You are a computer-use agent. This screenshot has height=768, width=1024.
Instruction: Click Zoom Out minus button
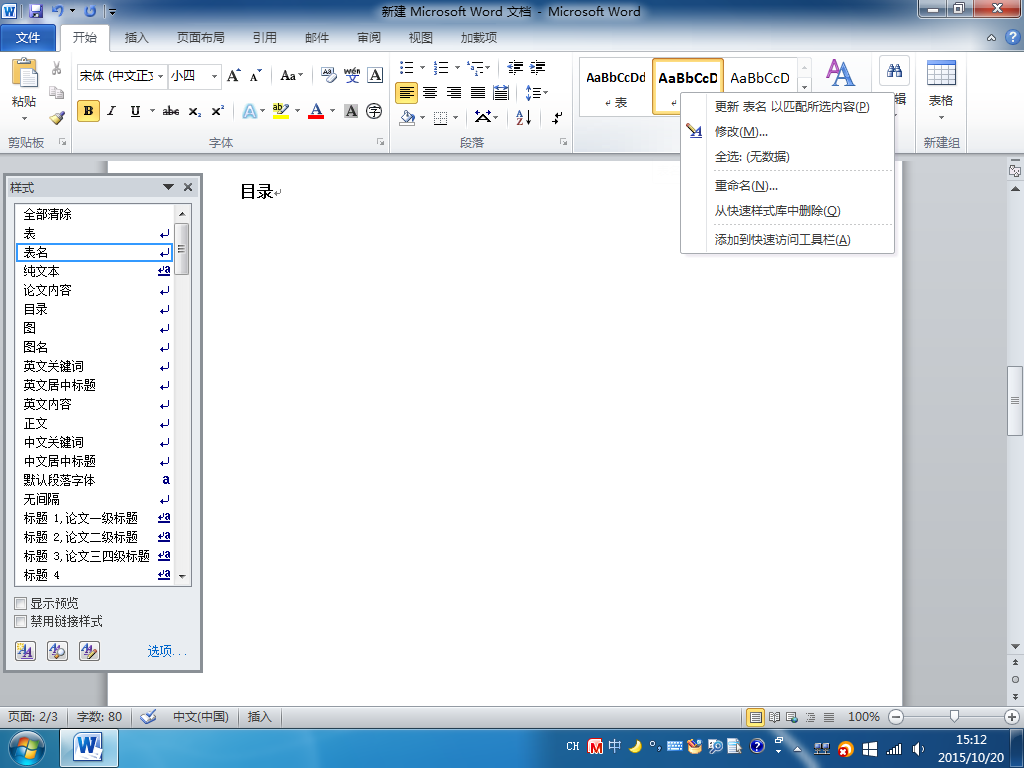pyautogui.click(x=897, y=717)
